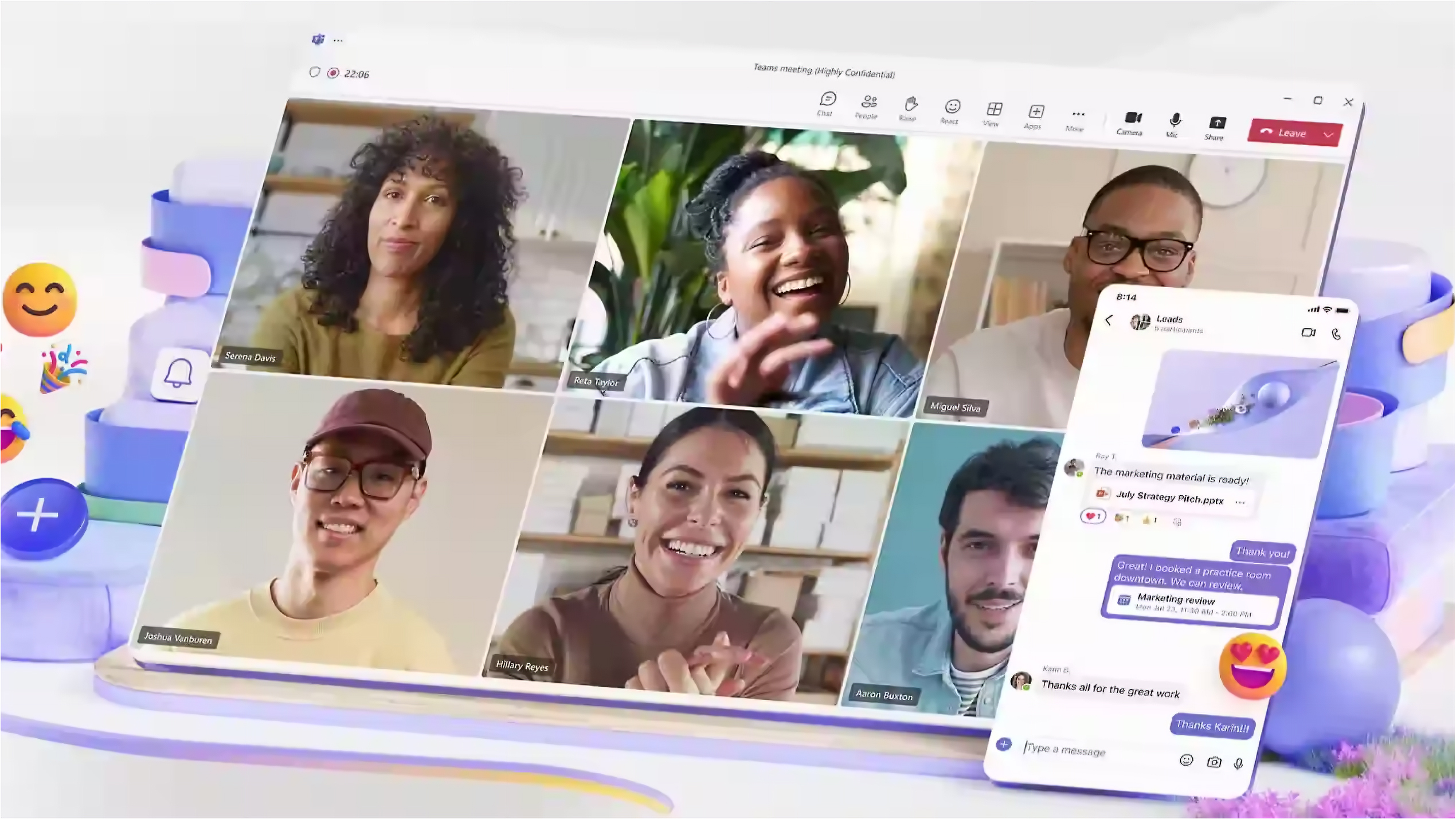
Task: Maximize the Teams meeting window
Action: pos(1318,100)
